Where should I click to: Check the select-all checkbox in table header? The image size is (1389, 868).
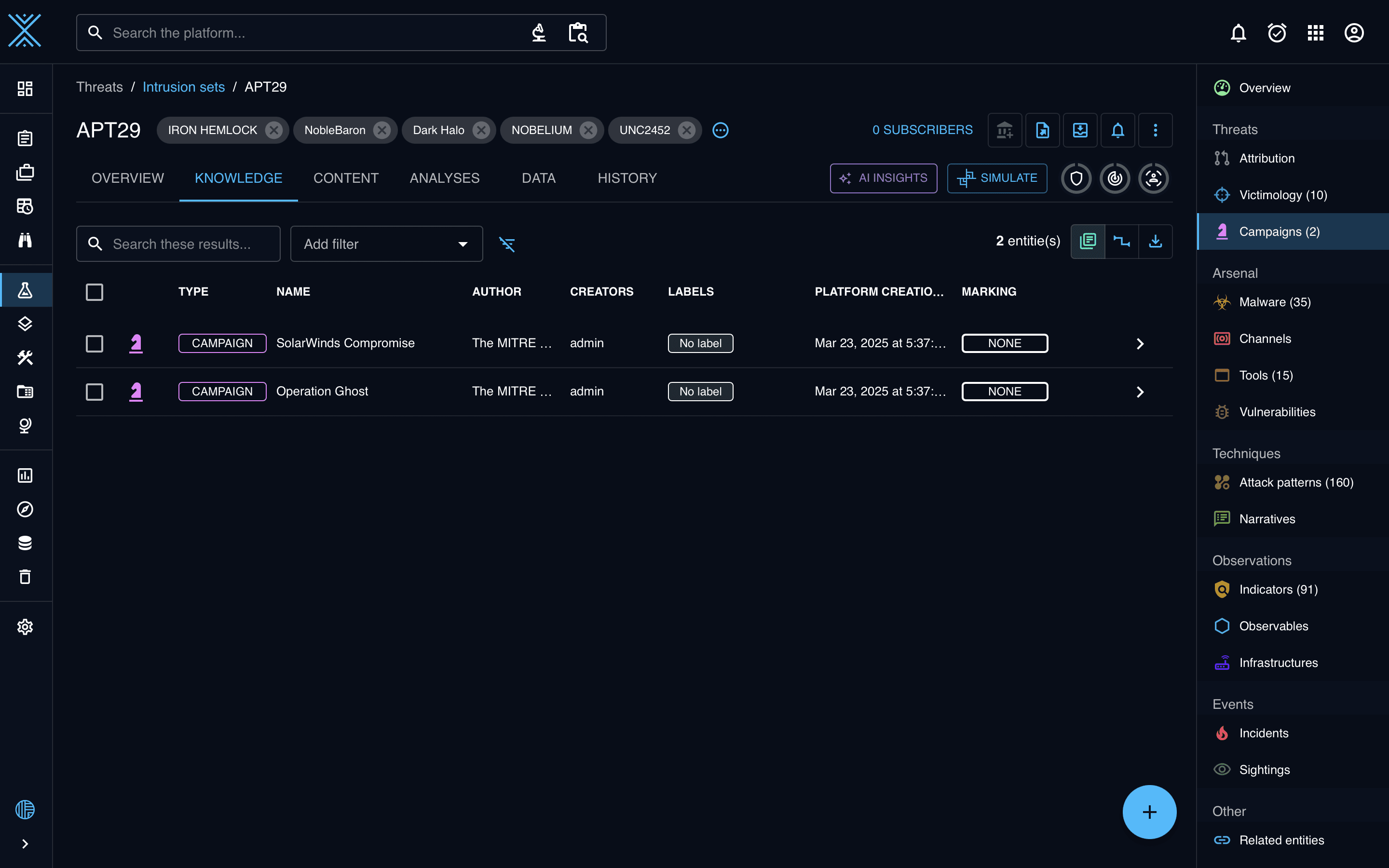coord(94,292)
